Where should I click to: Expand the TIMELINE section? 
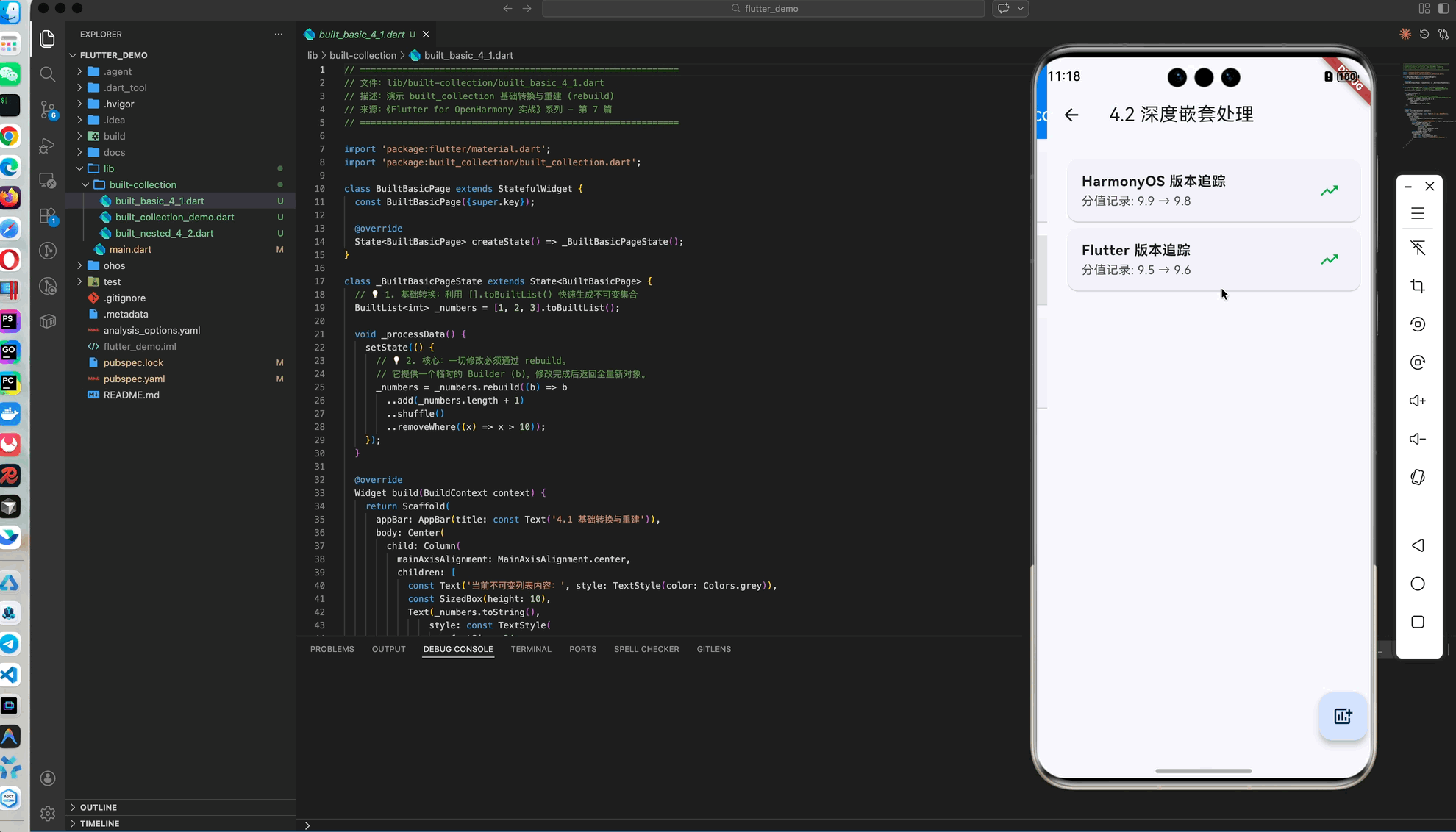99,823
